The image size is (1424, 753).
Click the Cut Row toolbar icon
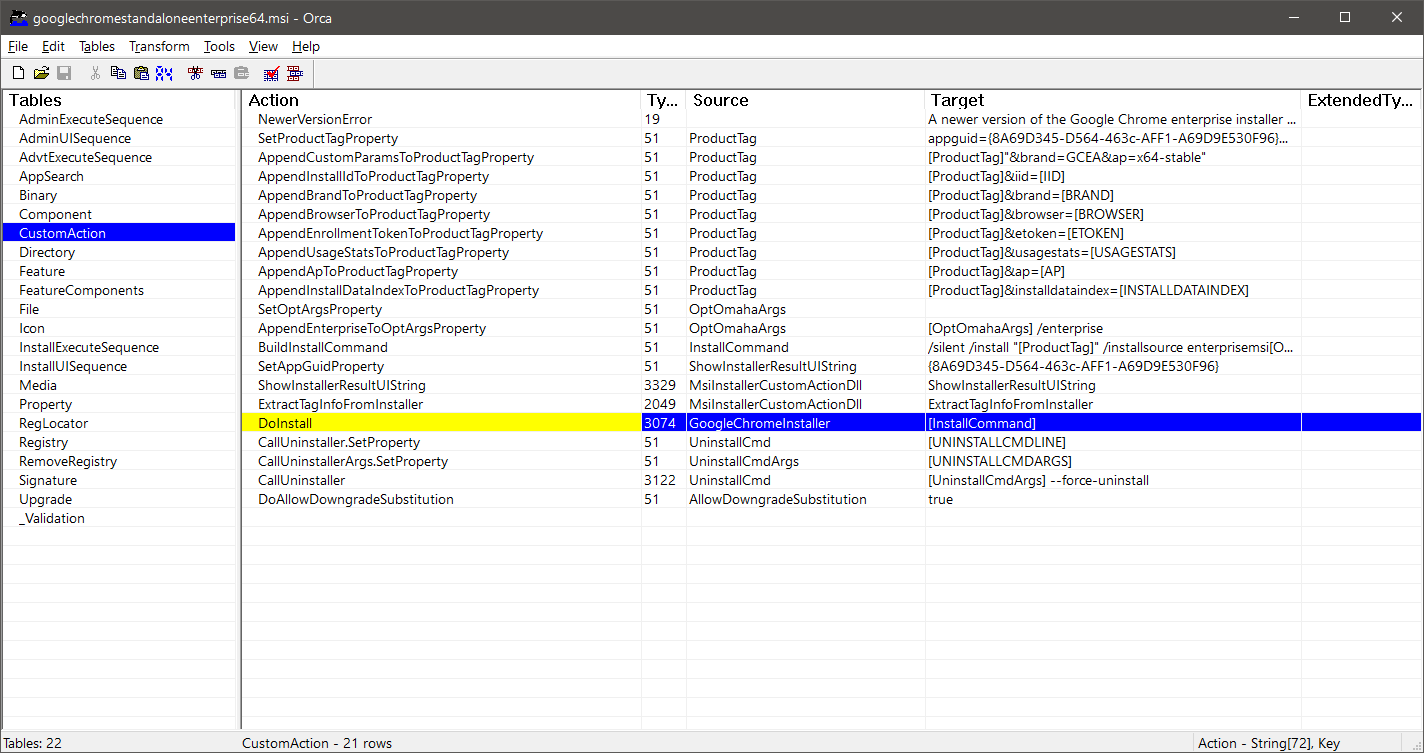[196, 73]
